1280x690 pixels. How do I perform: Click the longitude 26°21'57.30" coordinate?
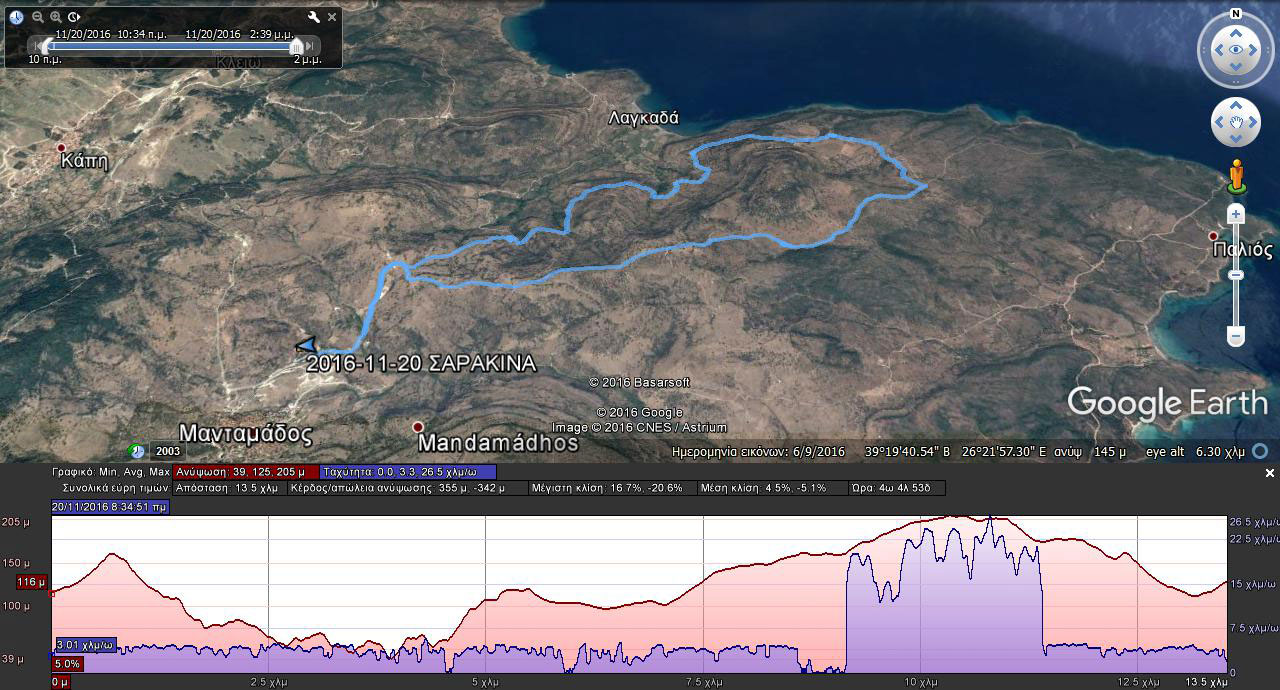(1005, 452)
